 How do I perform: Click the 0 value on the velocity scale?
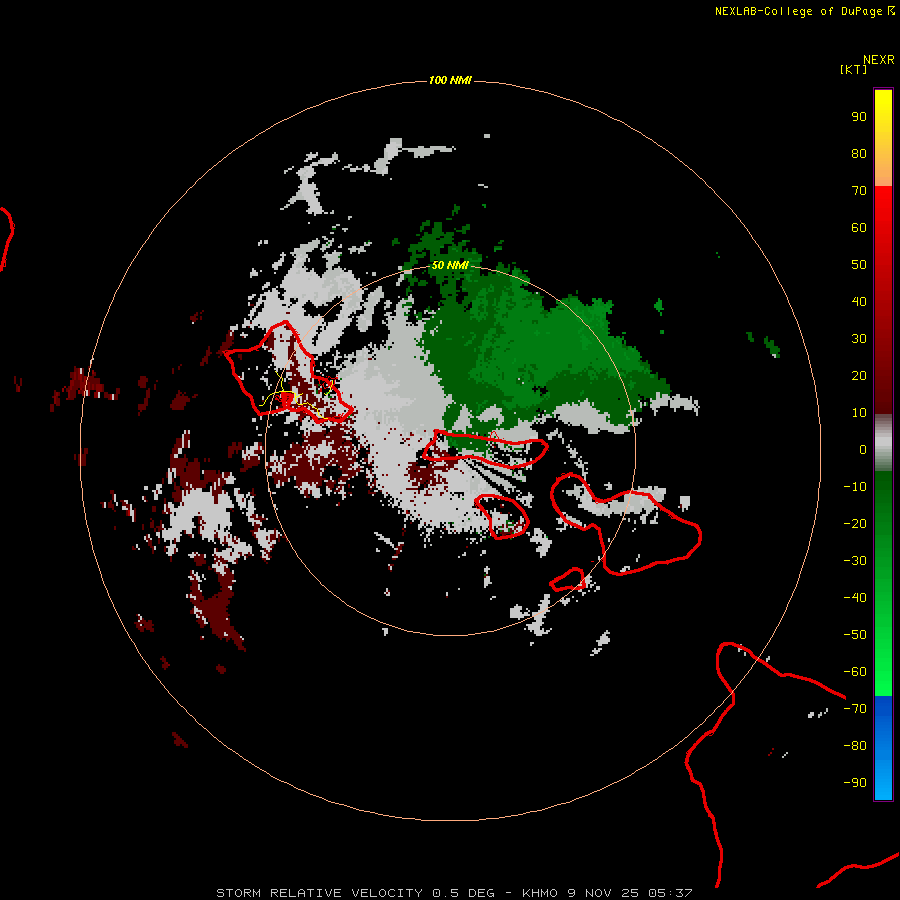pyautogui.click(x=863, y=450)
